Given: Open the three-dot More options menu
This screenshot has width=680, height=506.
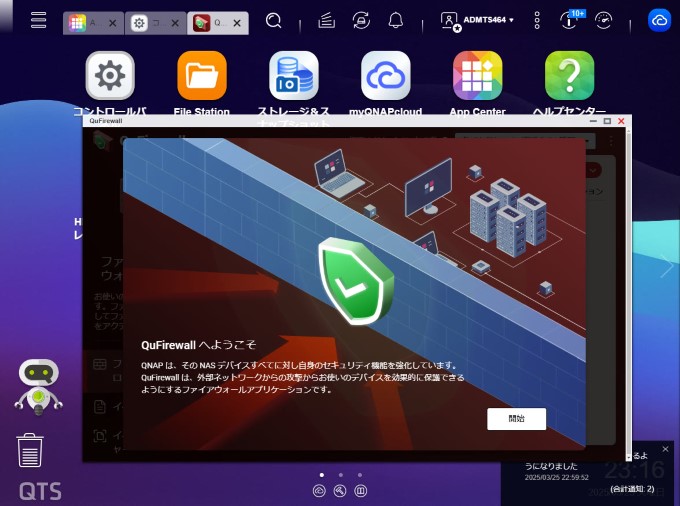Looking at the screenshot, I should (537, 20).
